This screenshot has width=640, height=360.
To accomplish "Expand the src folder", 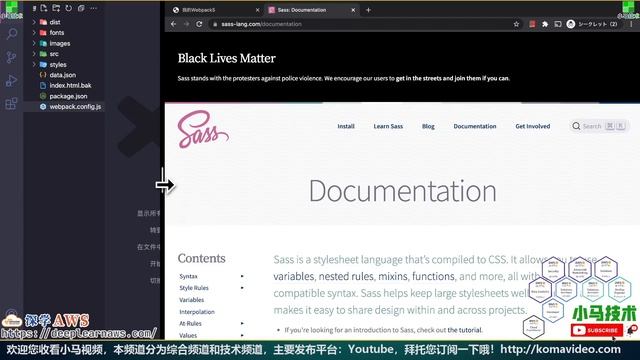I will click(x=34, y=54).
